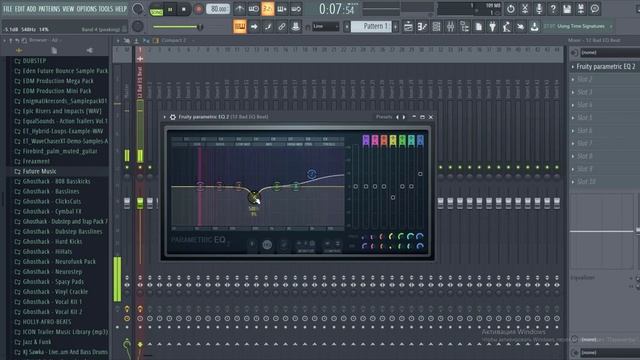
Task: Click the HQ button in parametric EQ
Action: tap(267, 245)
